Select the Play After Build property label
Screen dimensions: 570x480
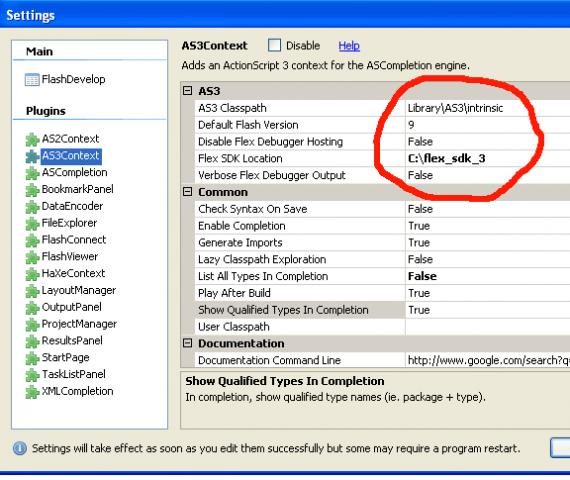[234, 293]
